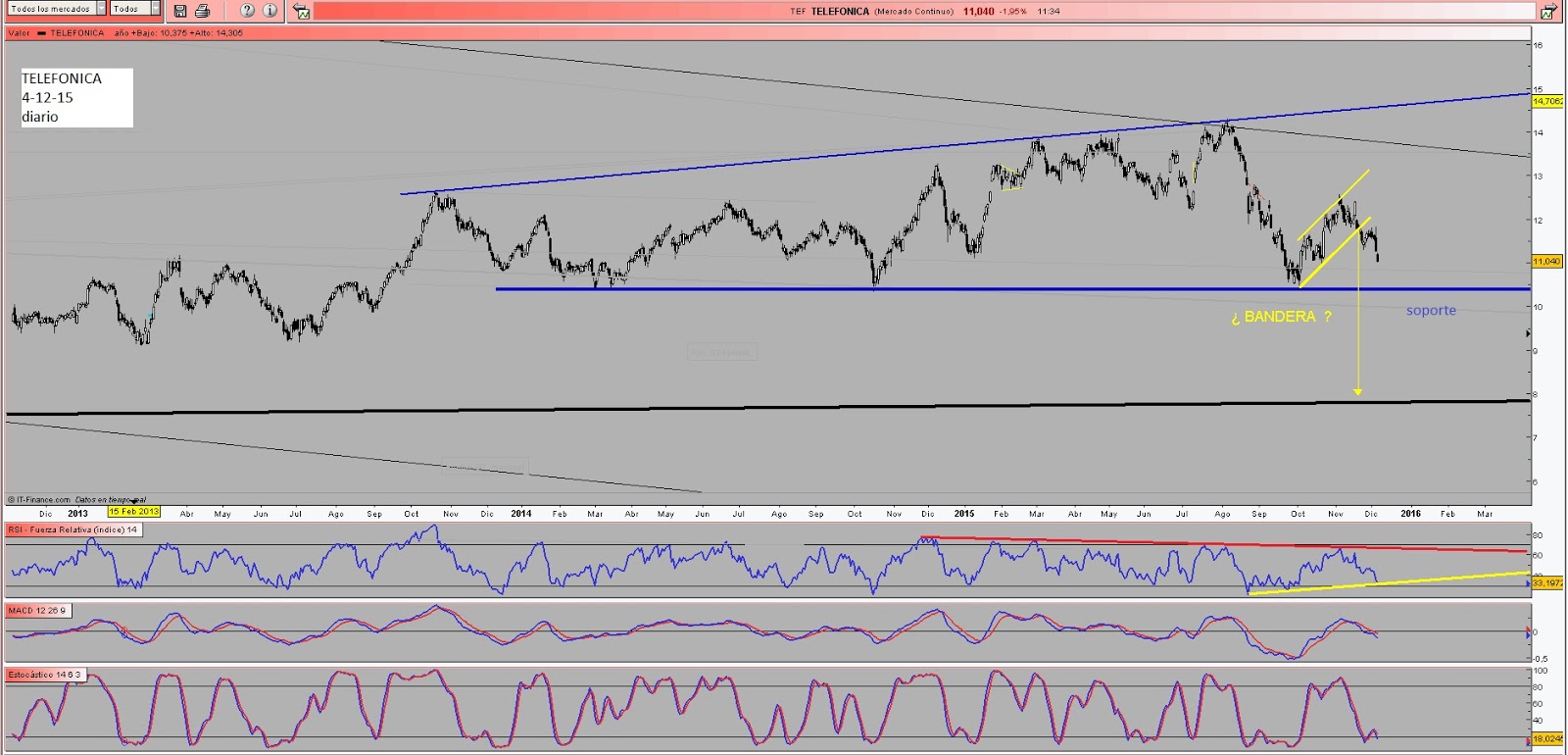Click the '2014' year label on time axis
Image resolution: width=1568 pixels, height=755 pixels.
521,514
